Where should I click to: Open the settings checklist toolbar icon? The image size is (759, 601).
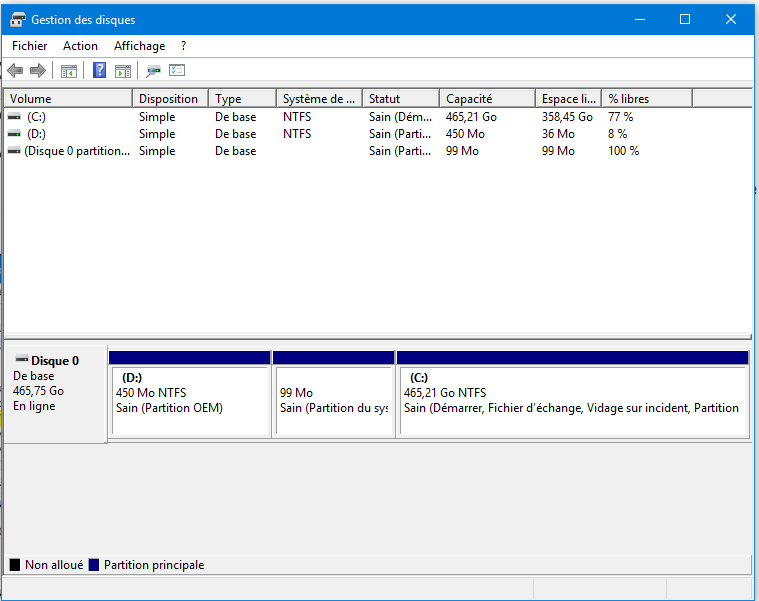177,70
